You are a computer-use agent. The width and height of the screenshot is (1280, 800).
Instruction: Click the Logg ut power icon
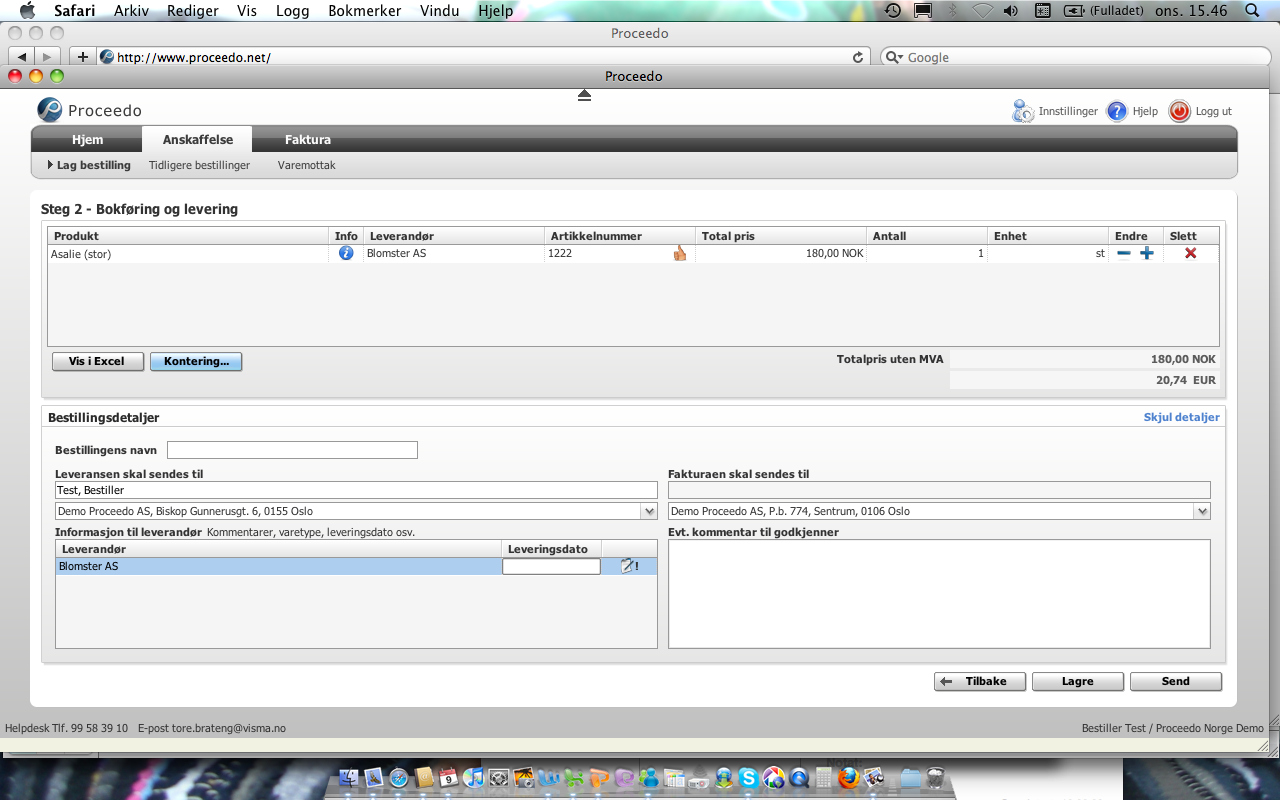click(x=1179, y=111)
